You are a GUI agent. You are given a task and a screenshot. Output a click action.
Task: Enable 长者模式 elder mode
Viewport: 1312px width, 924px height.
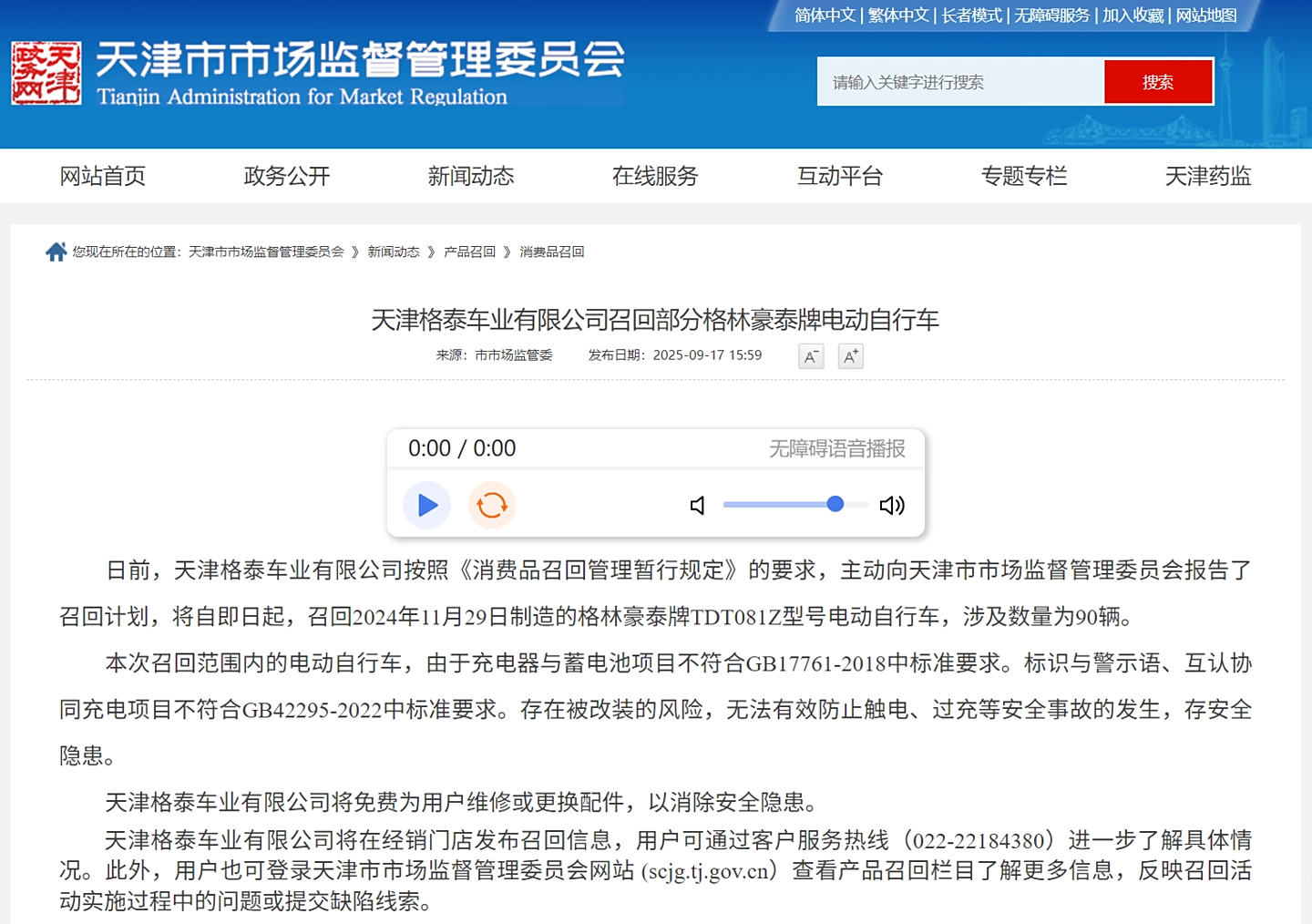coord(972,15)
